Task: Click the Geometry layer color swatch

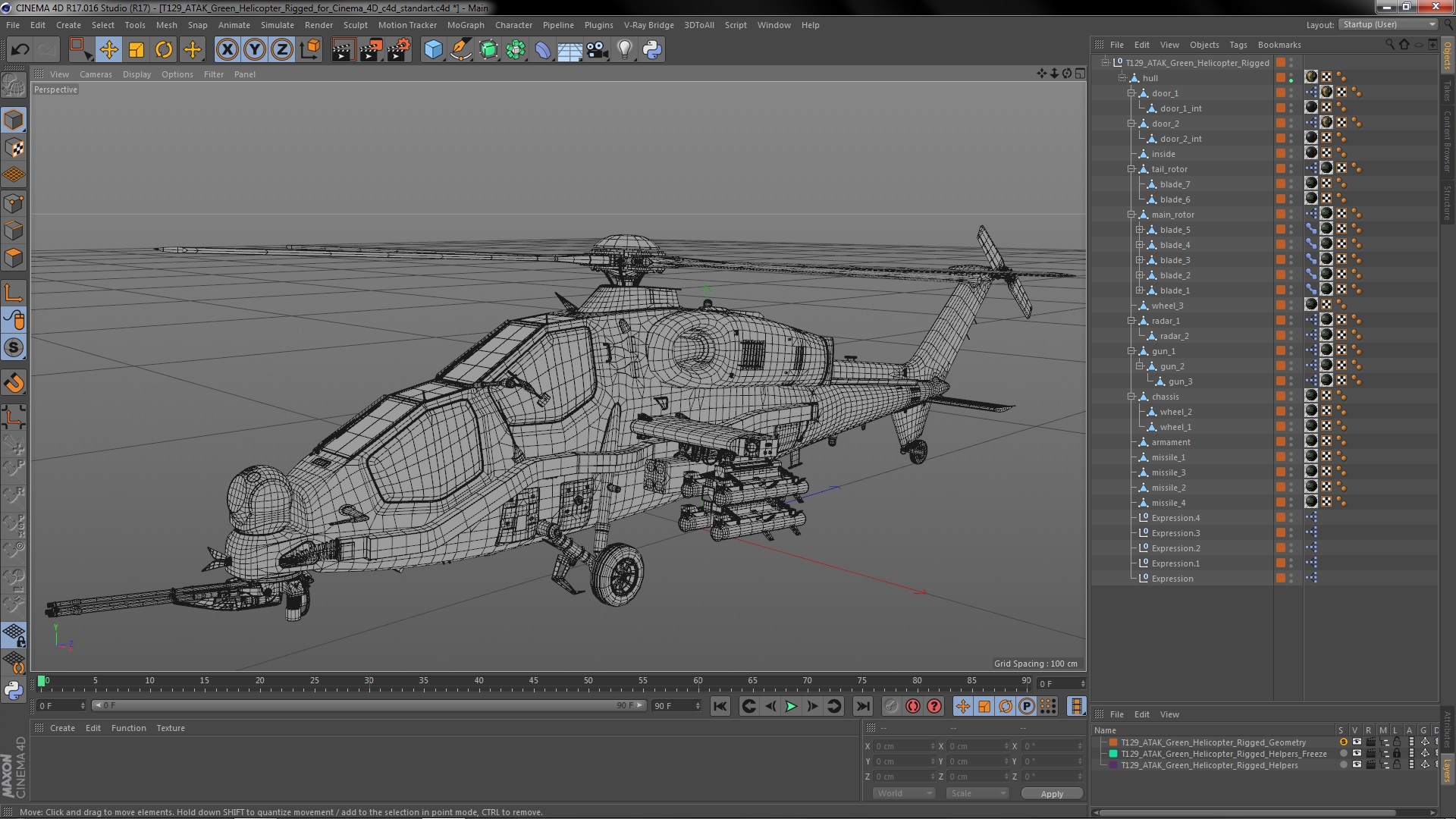Action: pos(1113,742)
